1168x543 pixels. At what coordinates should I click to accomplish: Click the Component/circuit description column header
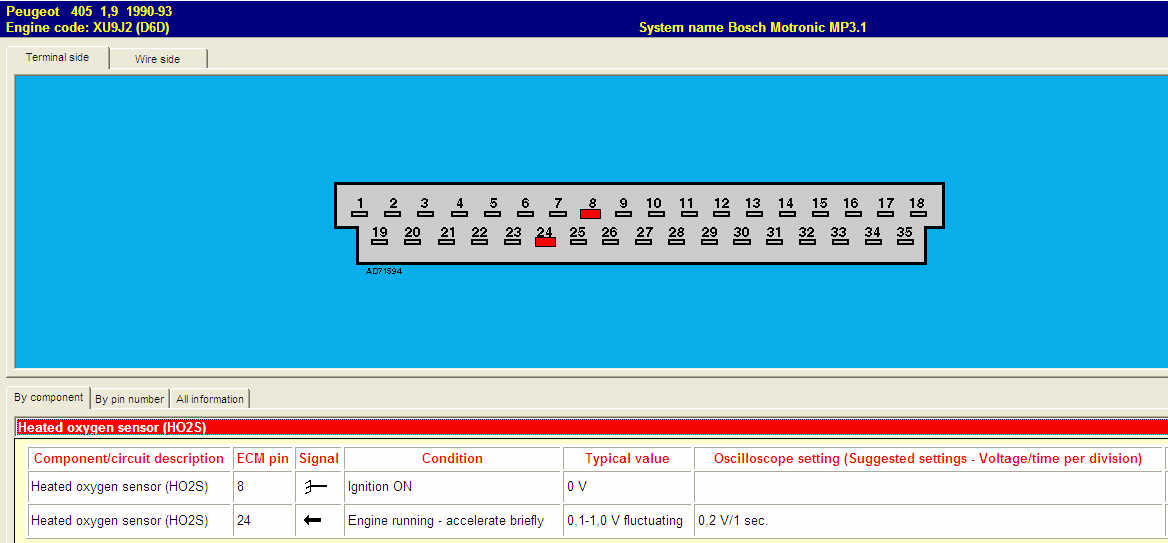pos(129,459)
